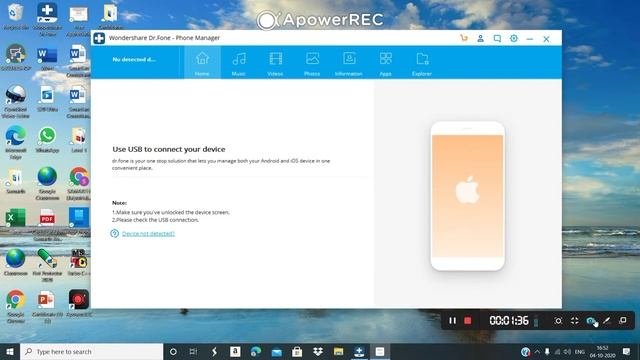
Task: Open Google Classroom desktop shortcut
Action: click(x=47, y=183)
